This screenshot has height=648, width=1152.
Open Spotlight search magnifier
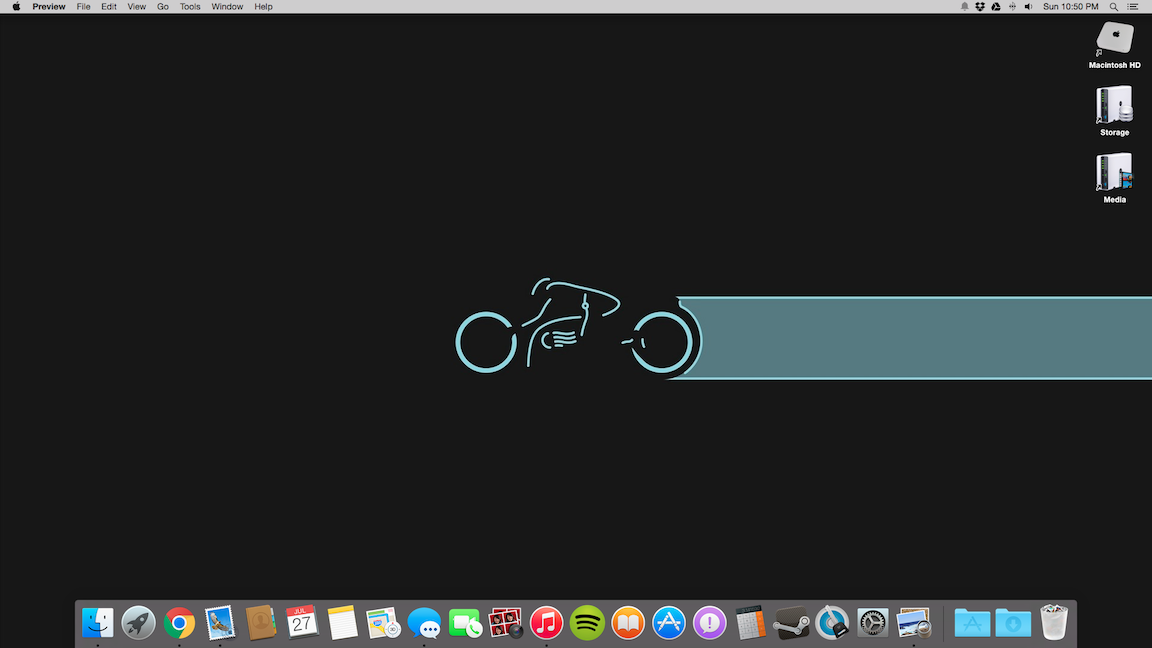pyautogui.click(x=1114, y=7)
